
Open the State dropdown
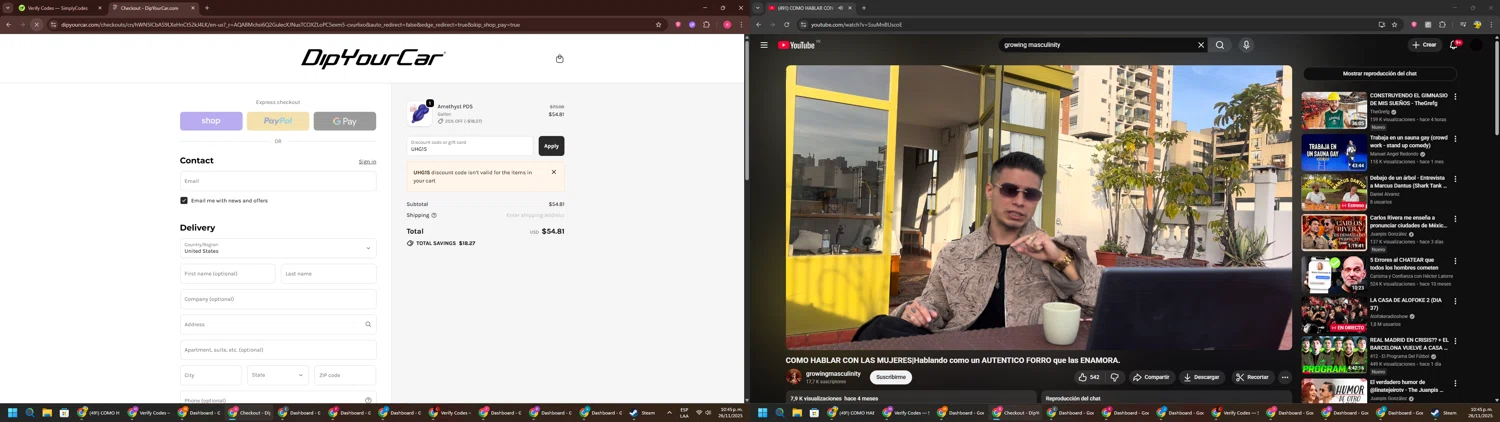click(277, 375)
